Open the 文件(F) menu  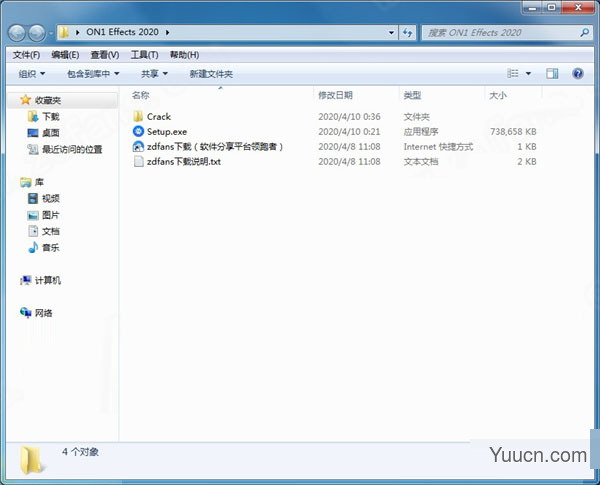pos(26,55)
